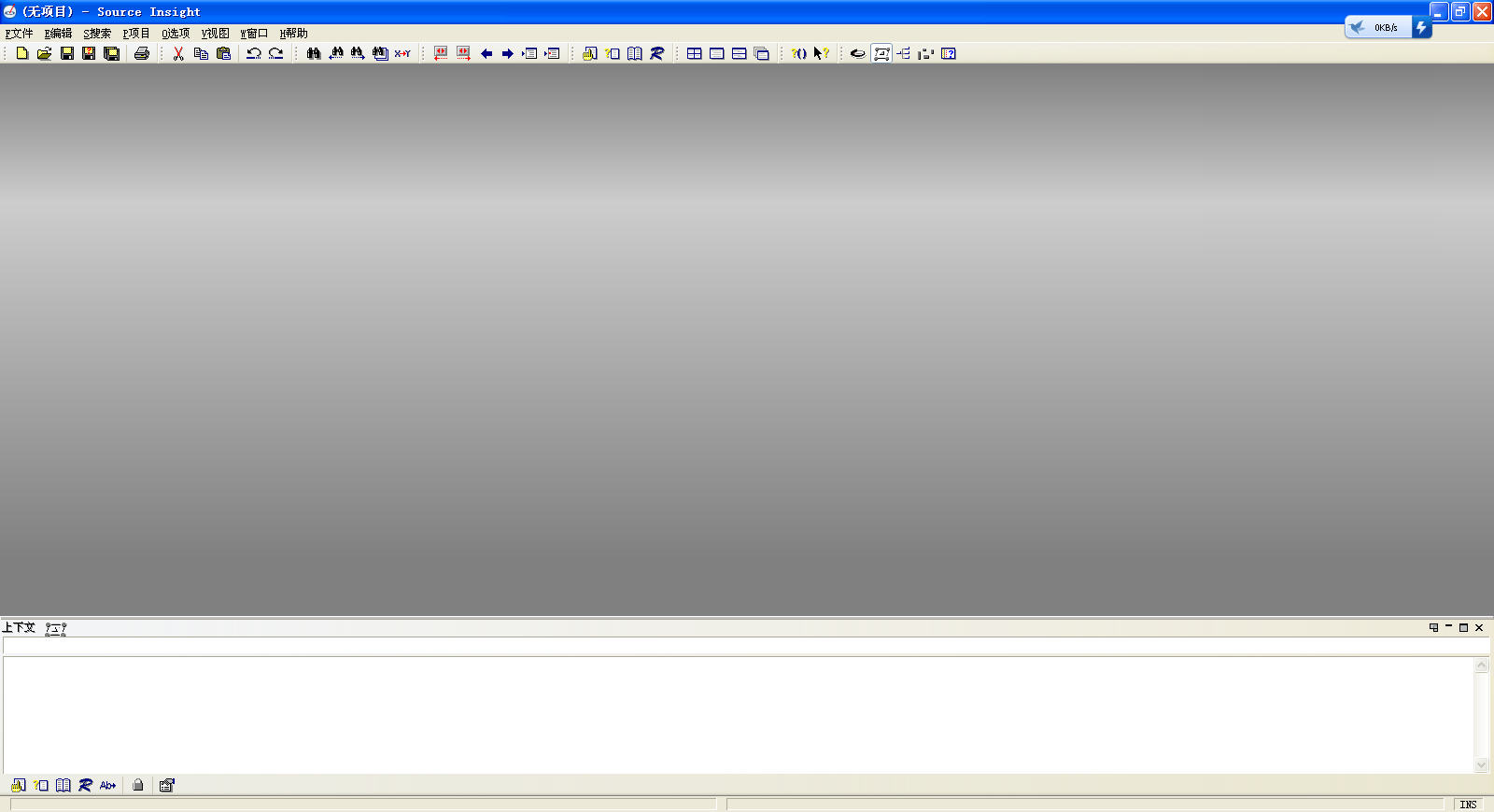Click the Go Forward blue arrow
The image size is (1494, 812).
508,53
